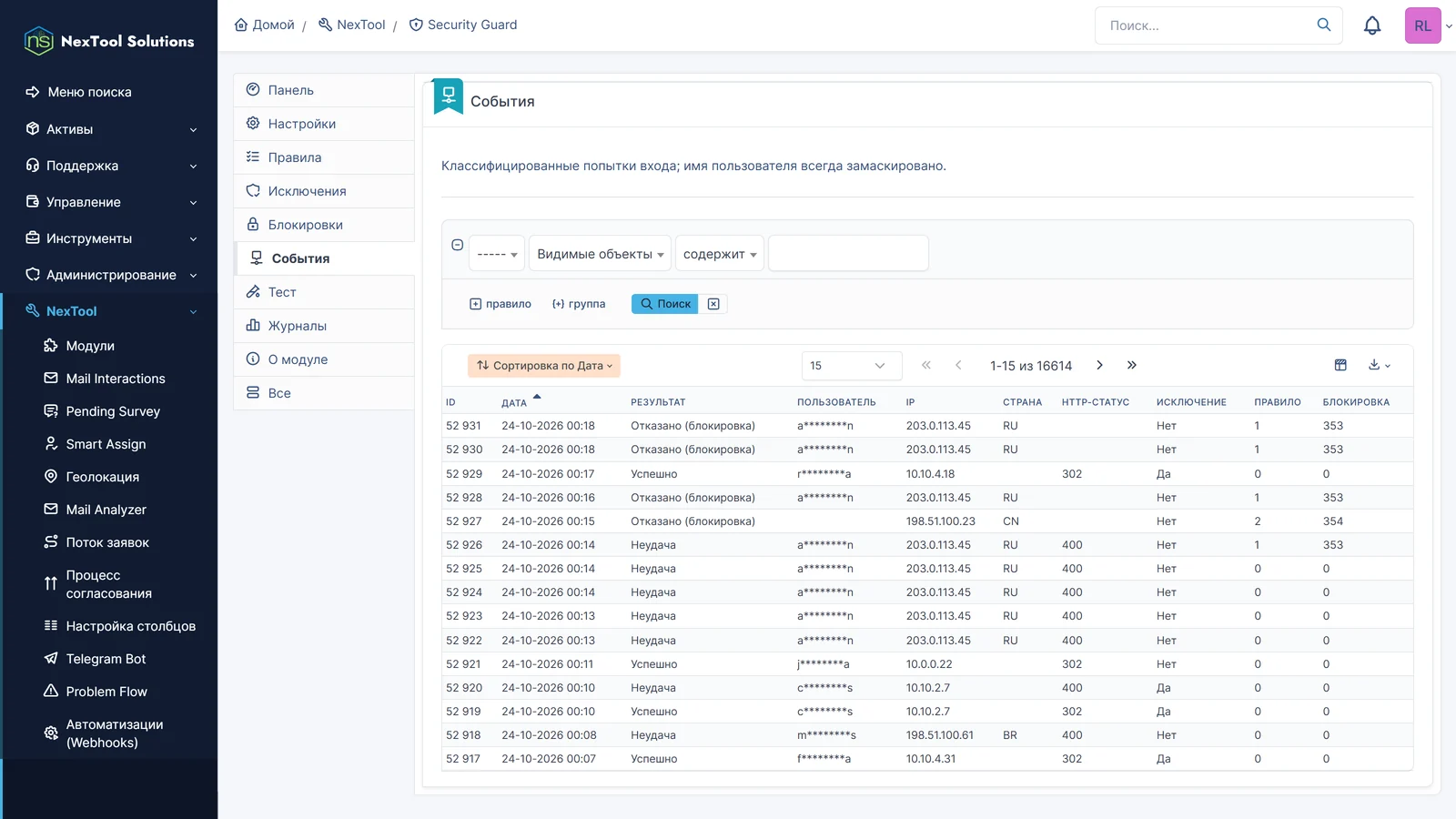
Task: Click the Домой breadcrumb link
Action: tap(265, 25)
